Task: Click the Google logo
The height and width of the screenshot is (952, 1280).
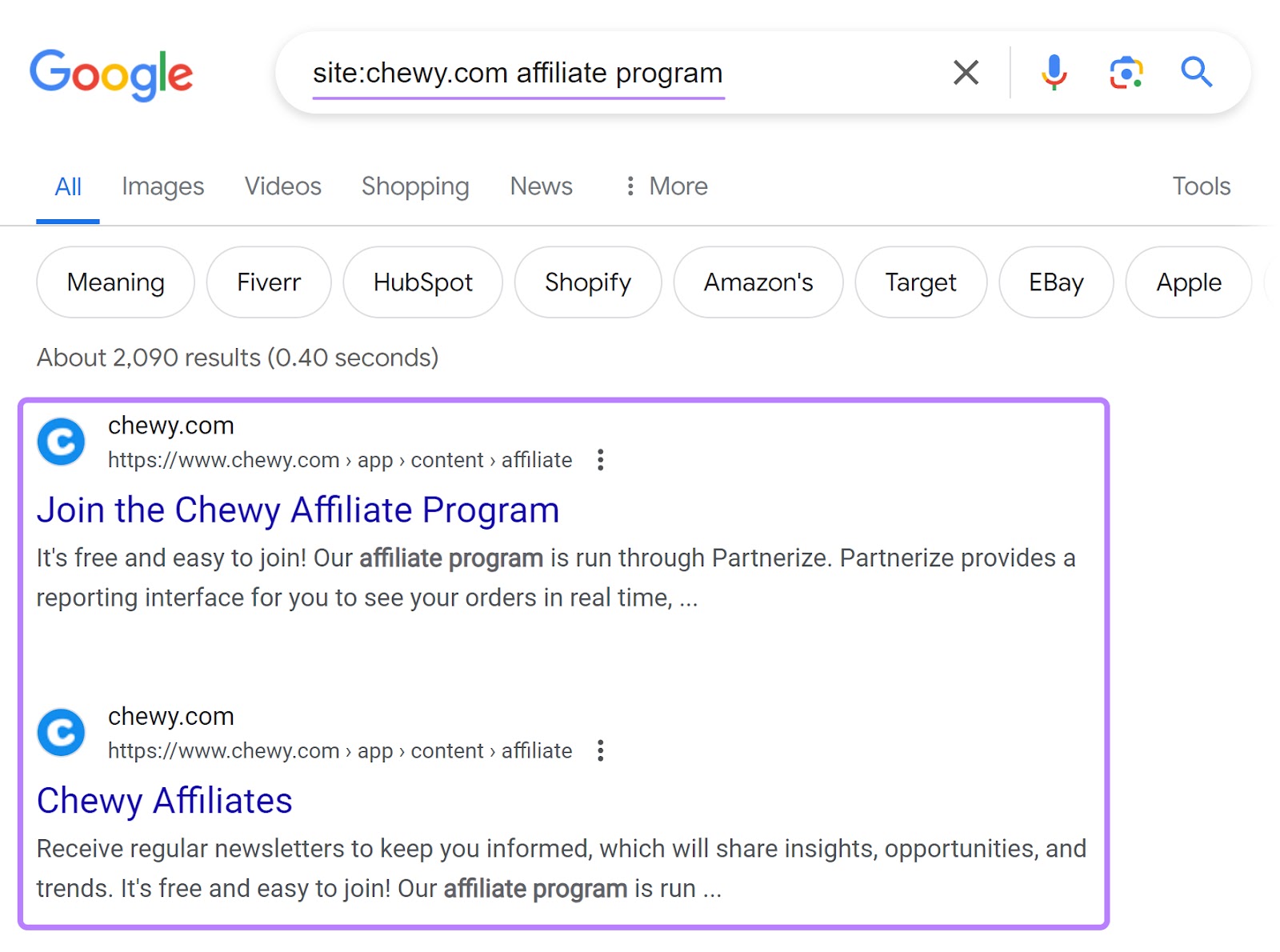Action: point(111,74)
